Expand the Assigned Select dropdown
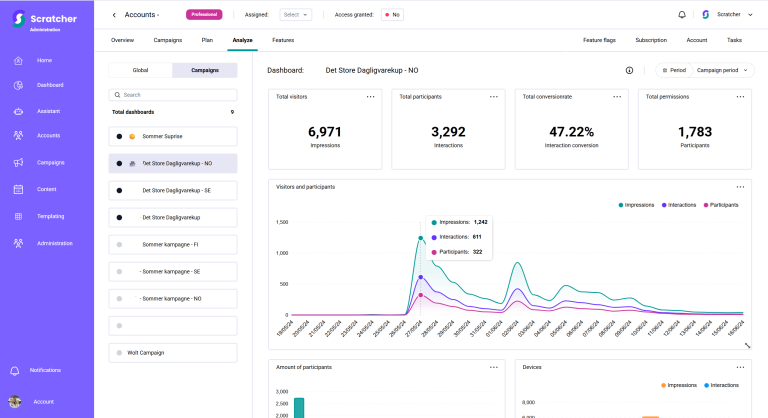This screenshot has width=768, height=418. coord(296,15)
